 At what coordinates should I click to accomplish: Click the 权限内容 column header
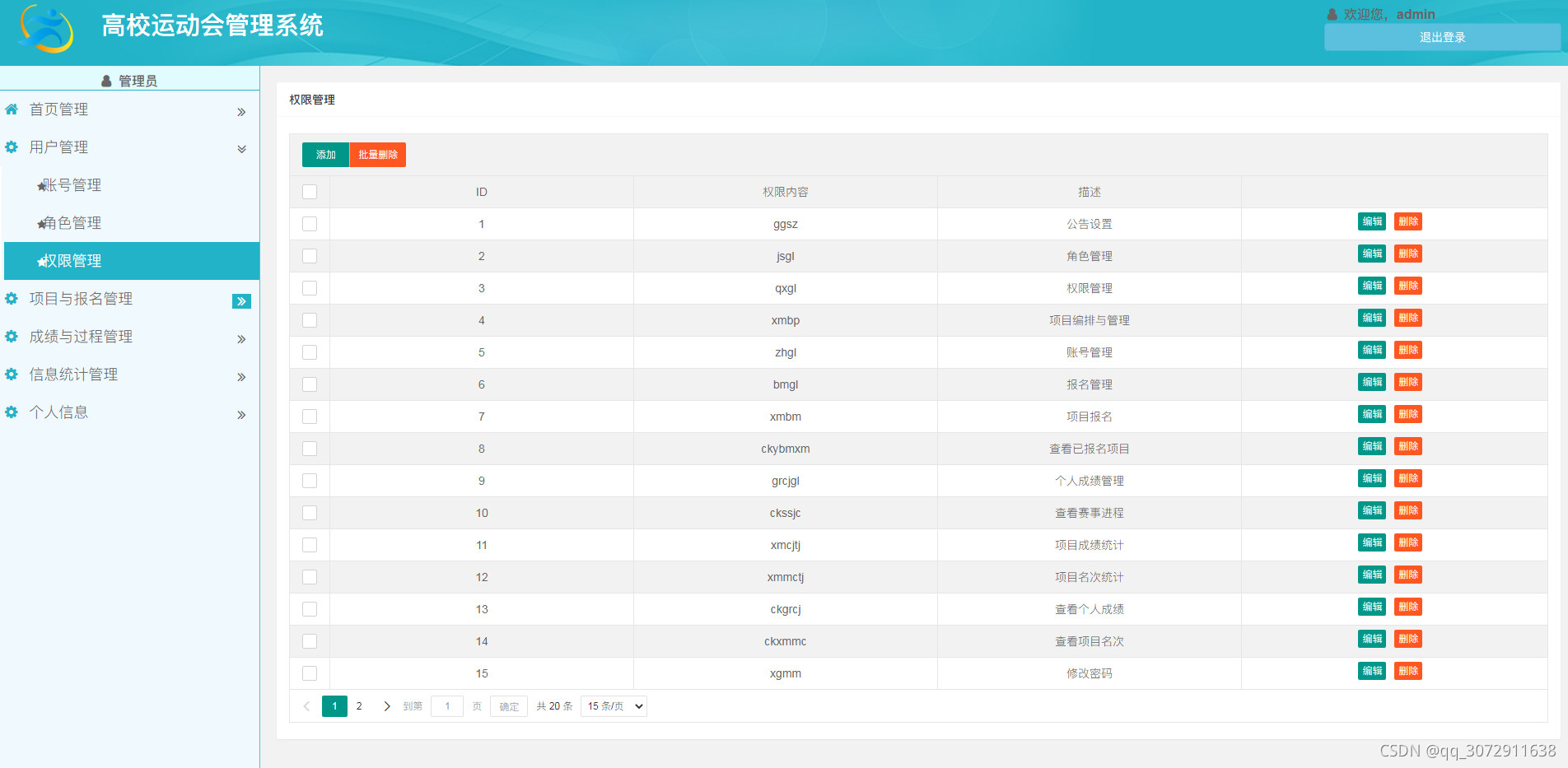[786, 192]
